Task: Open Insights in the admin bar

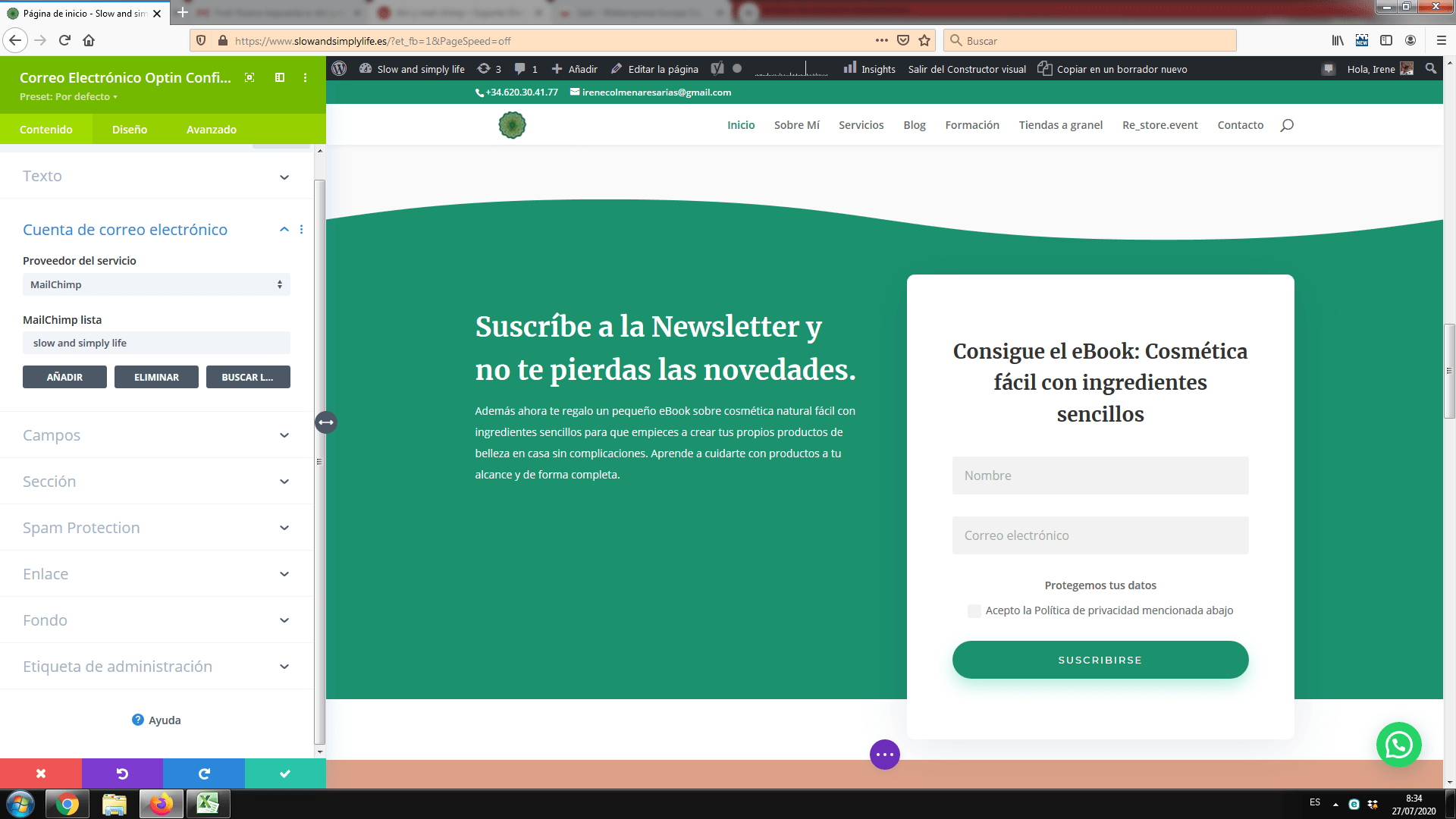Action: (870, 69)
